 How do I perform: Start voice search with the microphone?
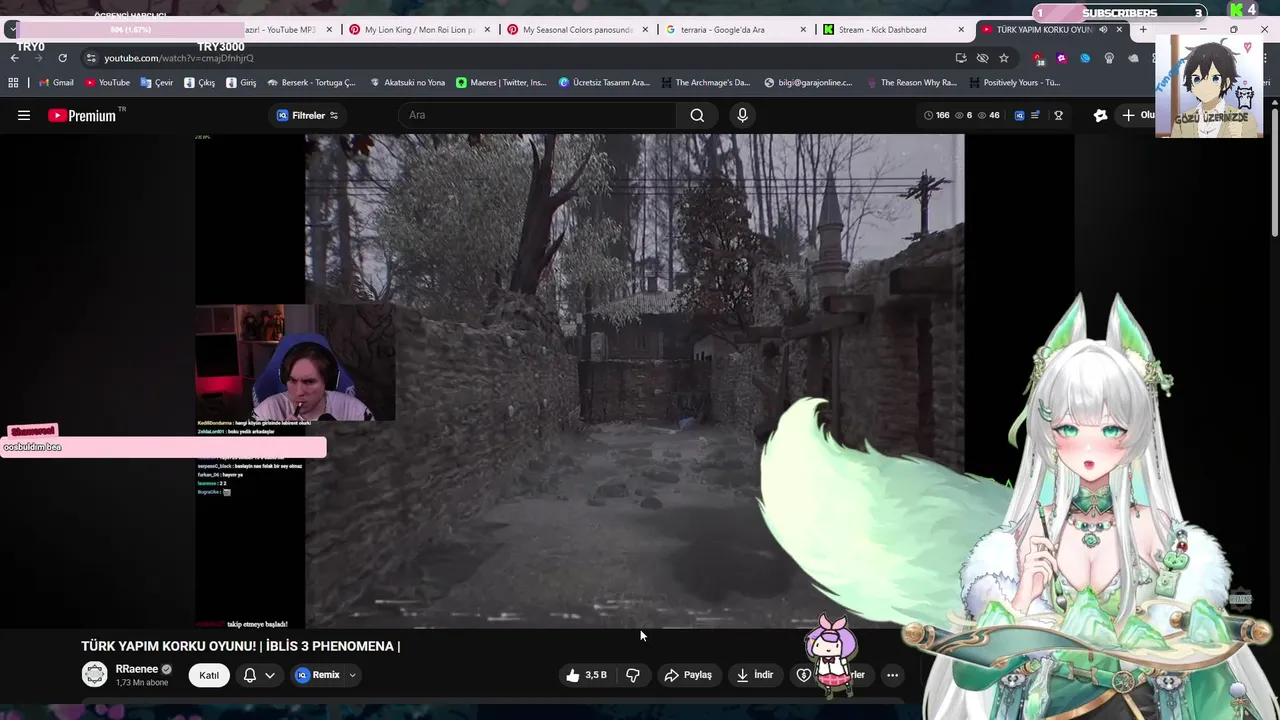[x=742, y=115]
